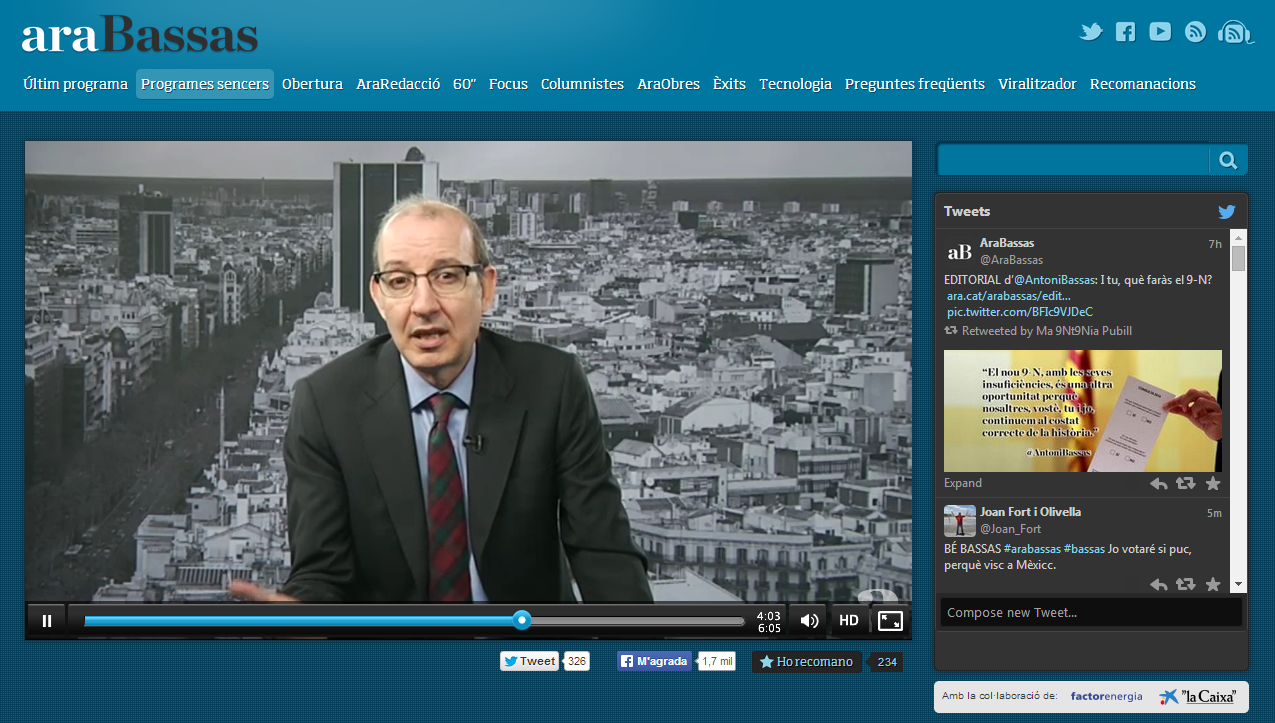Expand the AraBassas tweet
Viewport: 1275px width, 723px height.
962,483
